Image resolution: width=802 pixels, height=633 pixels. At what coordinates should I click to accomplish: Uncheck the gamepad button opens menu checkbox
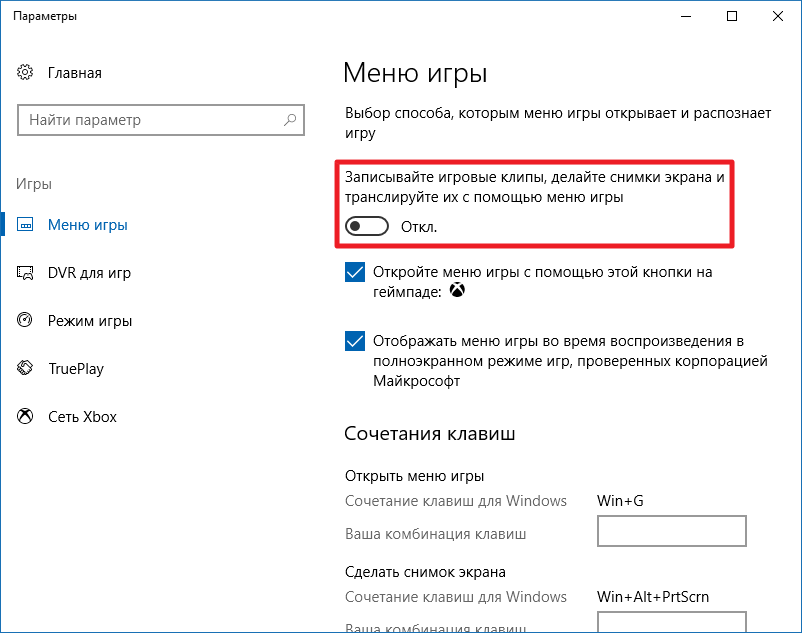(x=355, y=273)
